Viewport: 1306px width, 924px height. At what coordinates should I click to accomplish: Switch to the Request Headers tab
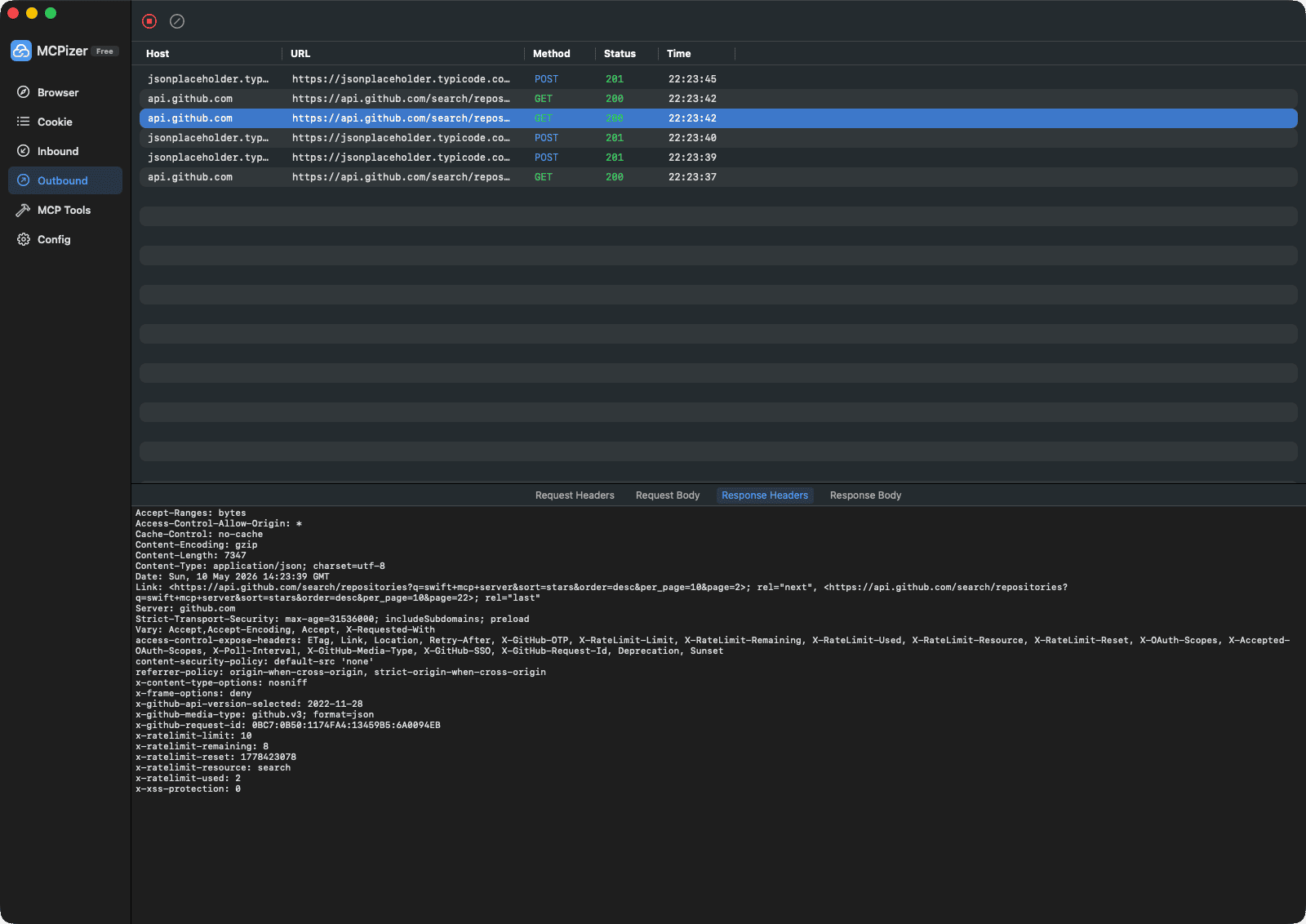click(x=575, y=495)
